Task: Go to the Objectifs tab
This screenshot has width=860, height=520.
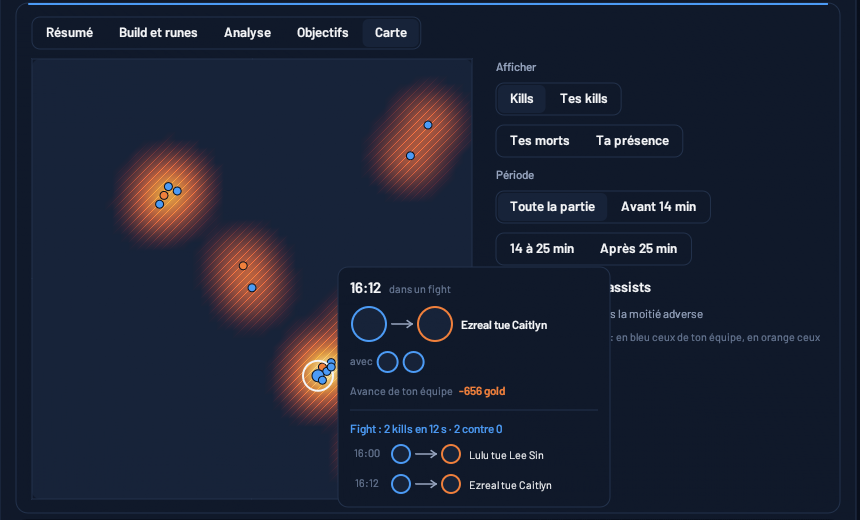Action: [322, 33]
